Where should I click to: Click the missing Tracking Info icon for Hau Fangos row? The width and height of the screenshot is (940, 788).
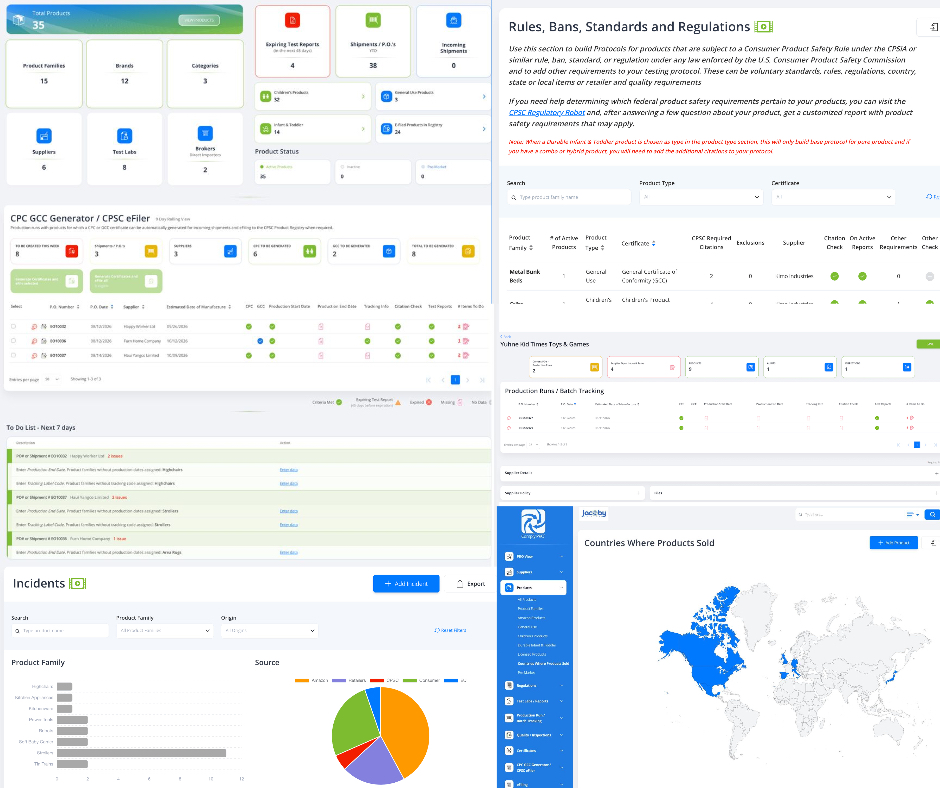pyautogui.click(x=367, y=356)
